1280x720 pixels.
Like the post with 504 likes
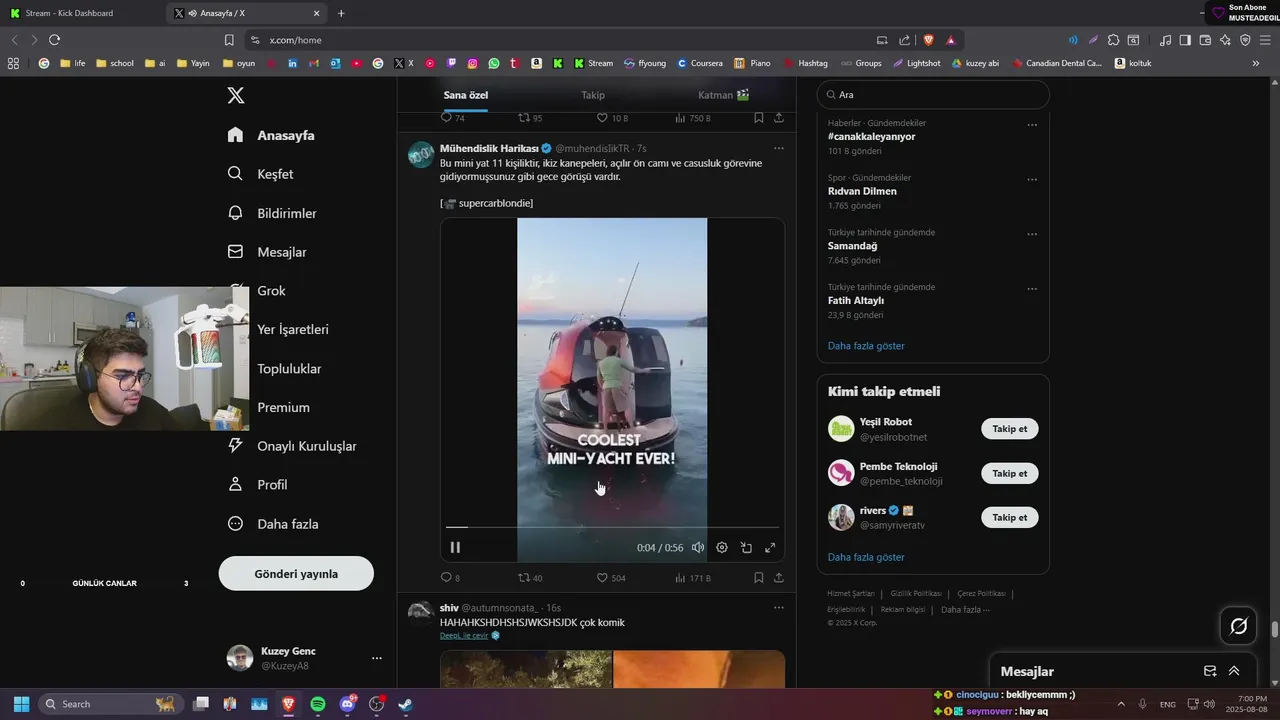click(611, 578)
